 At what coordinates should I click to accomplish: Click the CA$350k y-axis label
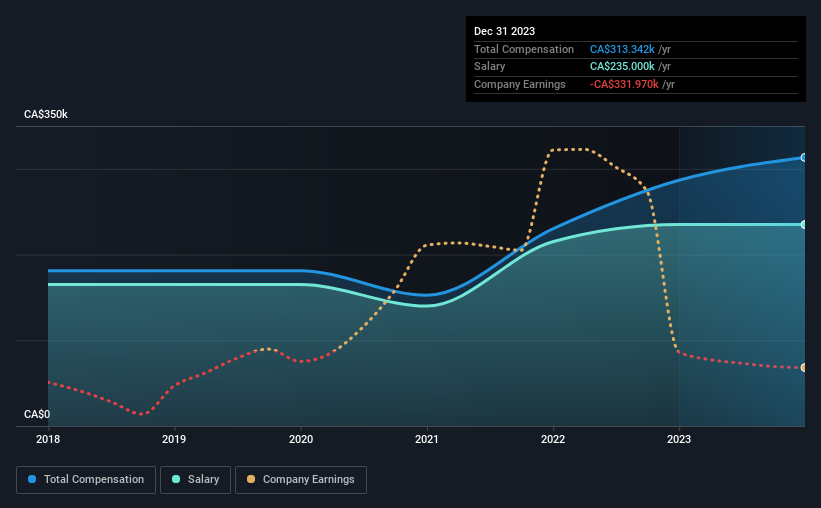pos(46,114)
